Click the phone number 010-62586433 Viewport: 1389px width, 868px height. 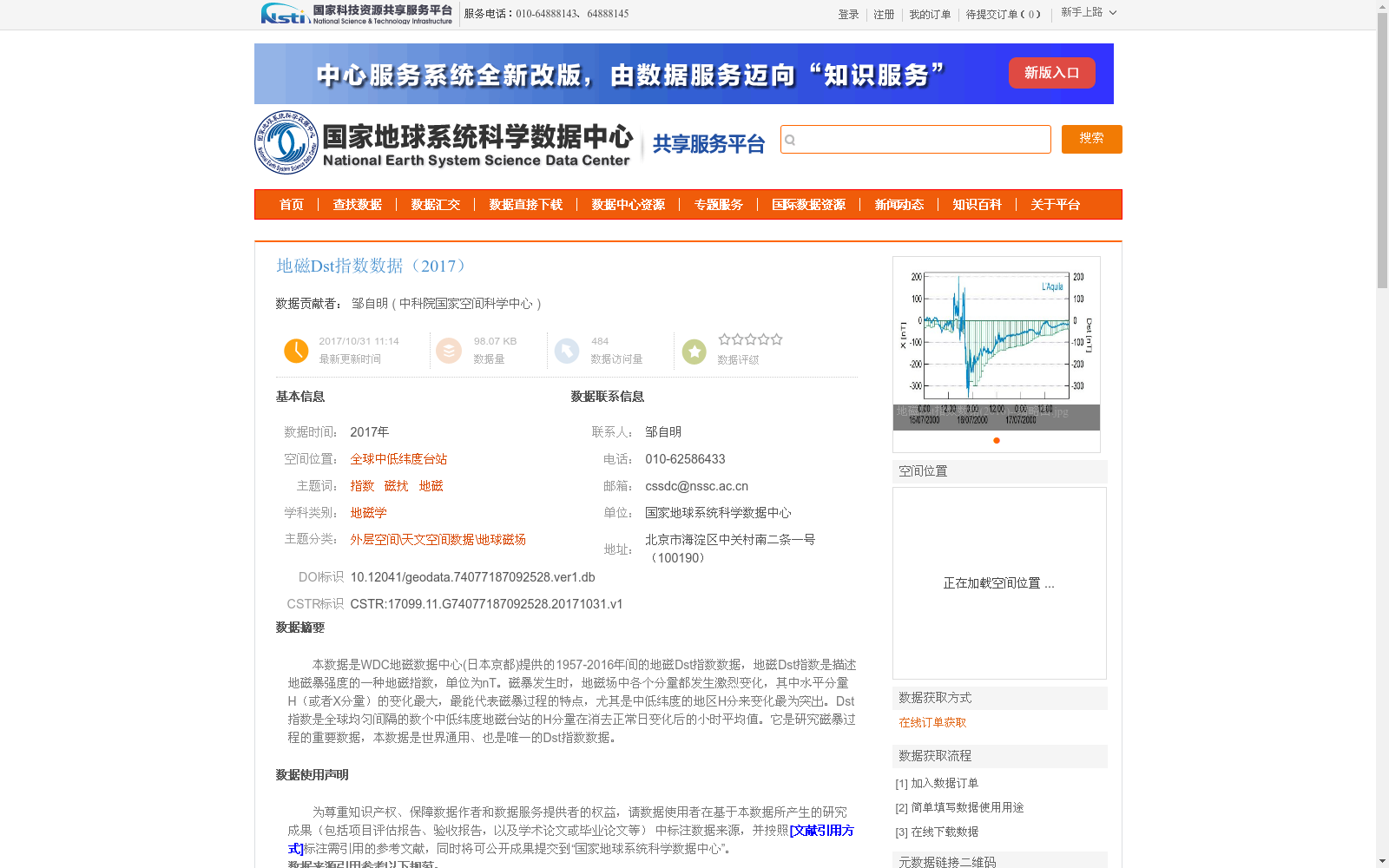(x=685, y=459)
